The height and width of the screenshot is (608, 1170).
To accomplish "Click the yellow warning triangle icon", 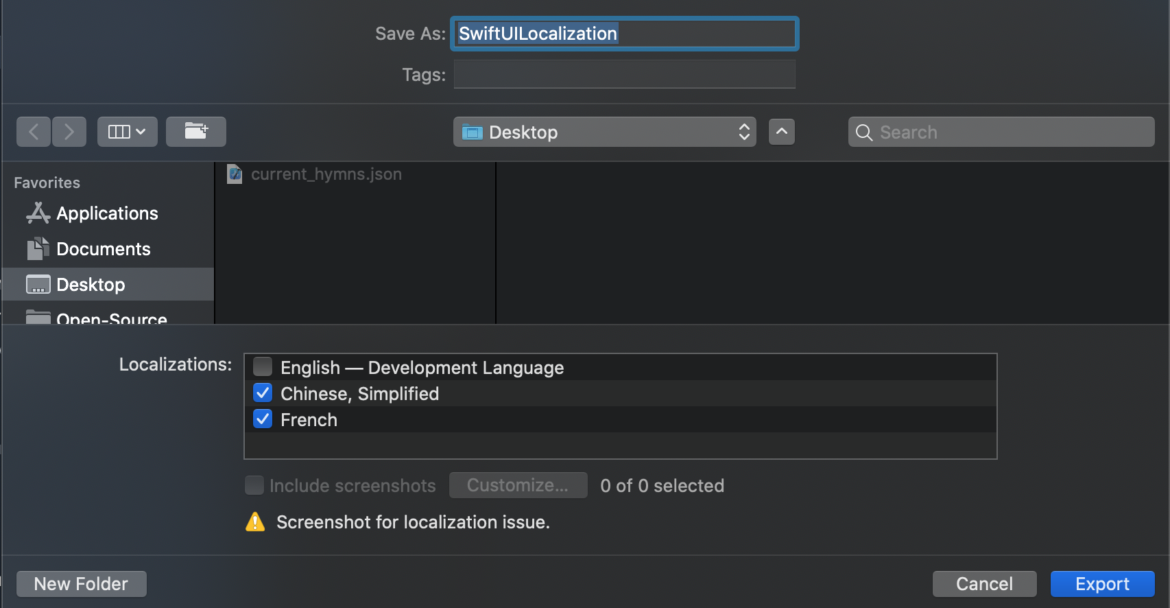I will (255, 521).
